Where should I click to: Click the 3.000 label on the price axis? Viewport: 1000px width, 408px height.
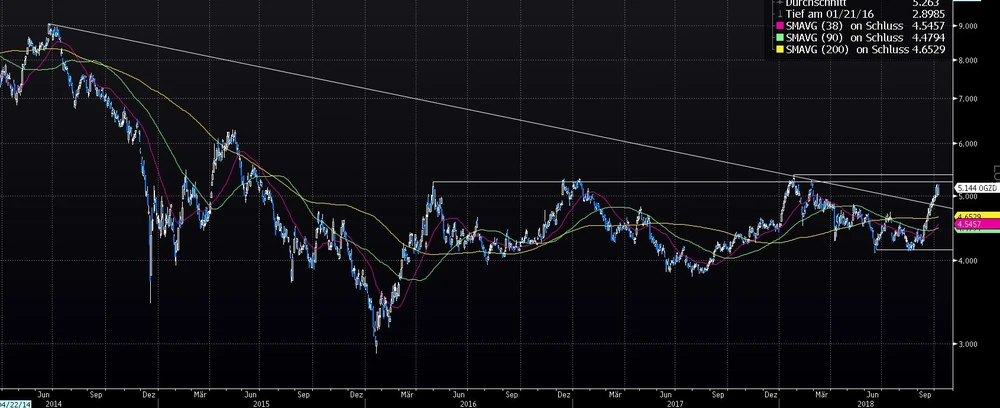[969, 344]
